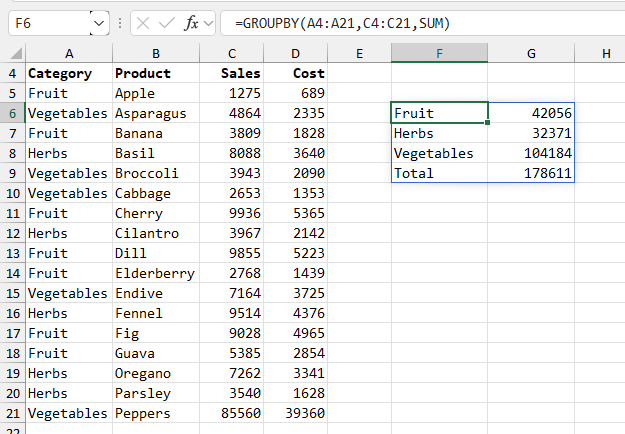Click cost value 3341 for Oregano
This screenshot has width=625, height=434.
point(295,373)
